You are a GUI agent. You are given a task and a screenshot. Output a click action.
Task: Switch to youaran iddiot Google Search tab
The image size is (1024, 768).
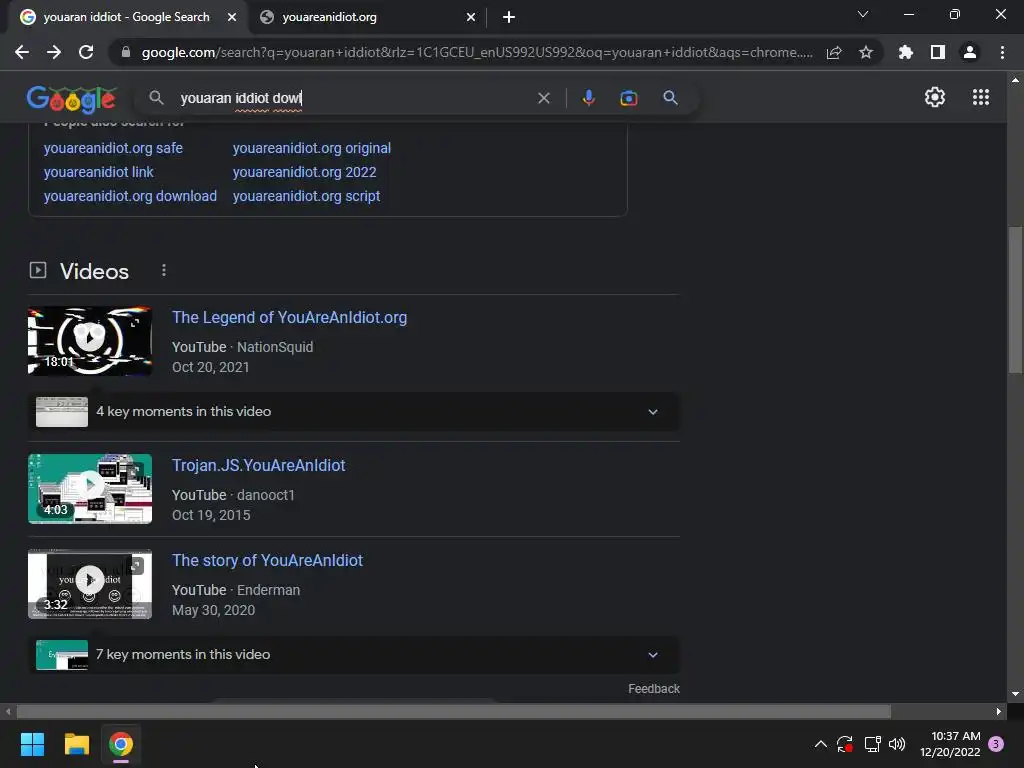127,17
